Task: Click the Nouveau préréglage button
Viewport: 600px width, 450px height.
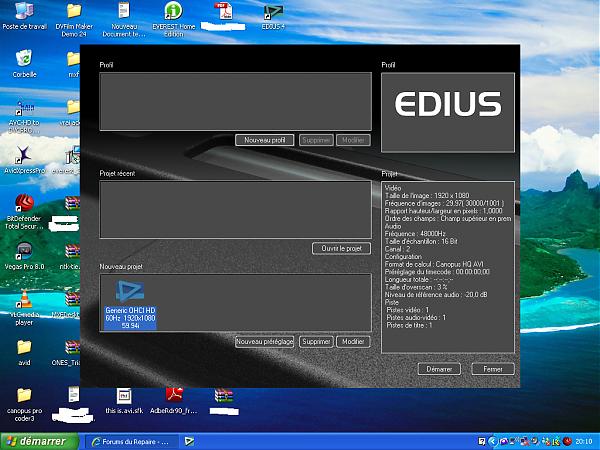Action: pyautogui.click(x=264, y=342)
